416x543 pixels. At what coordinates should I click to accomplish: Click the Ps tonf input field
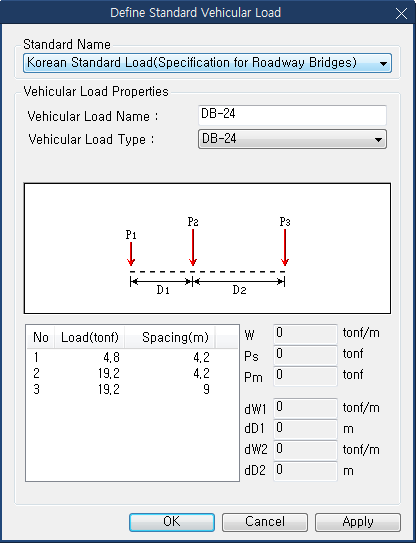click(305, 355)
